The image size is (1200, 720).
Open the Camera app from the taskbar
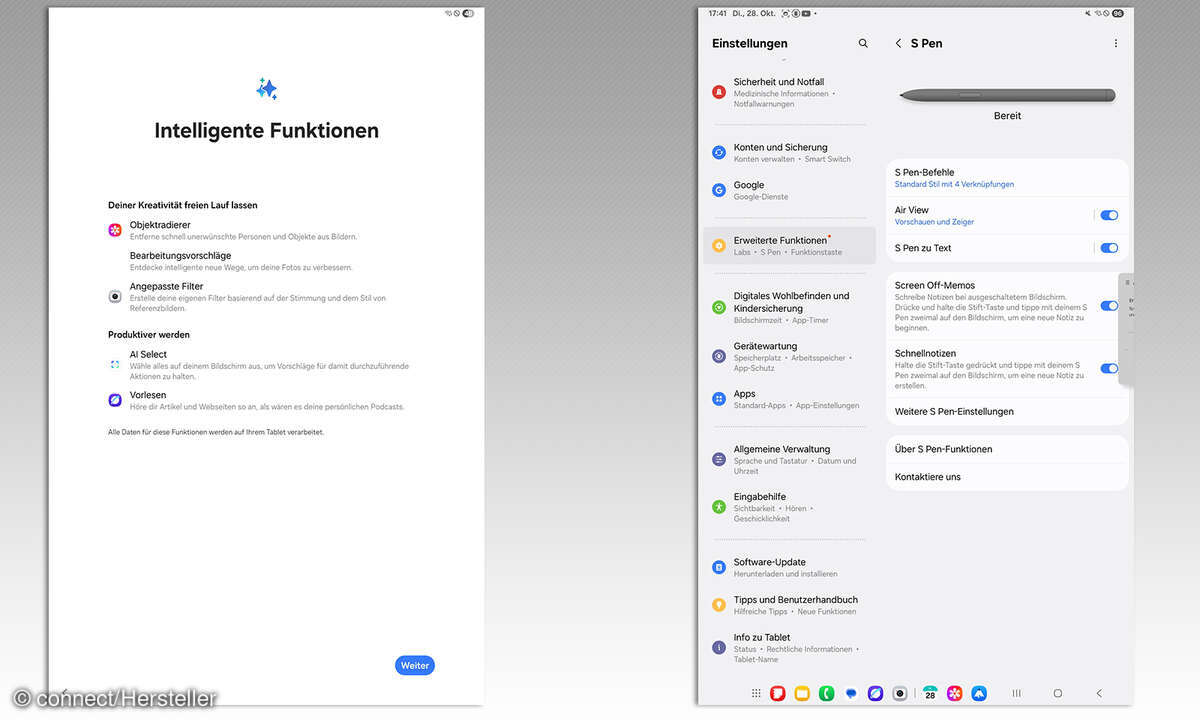899,693
